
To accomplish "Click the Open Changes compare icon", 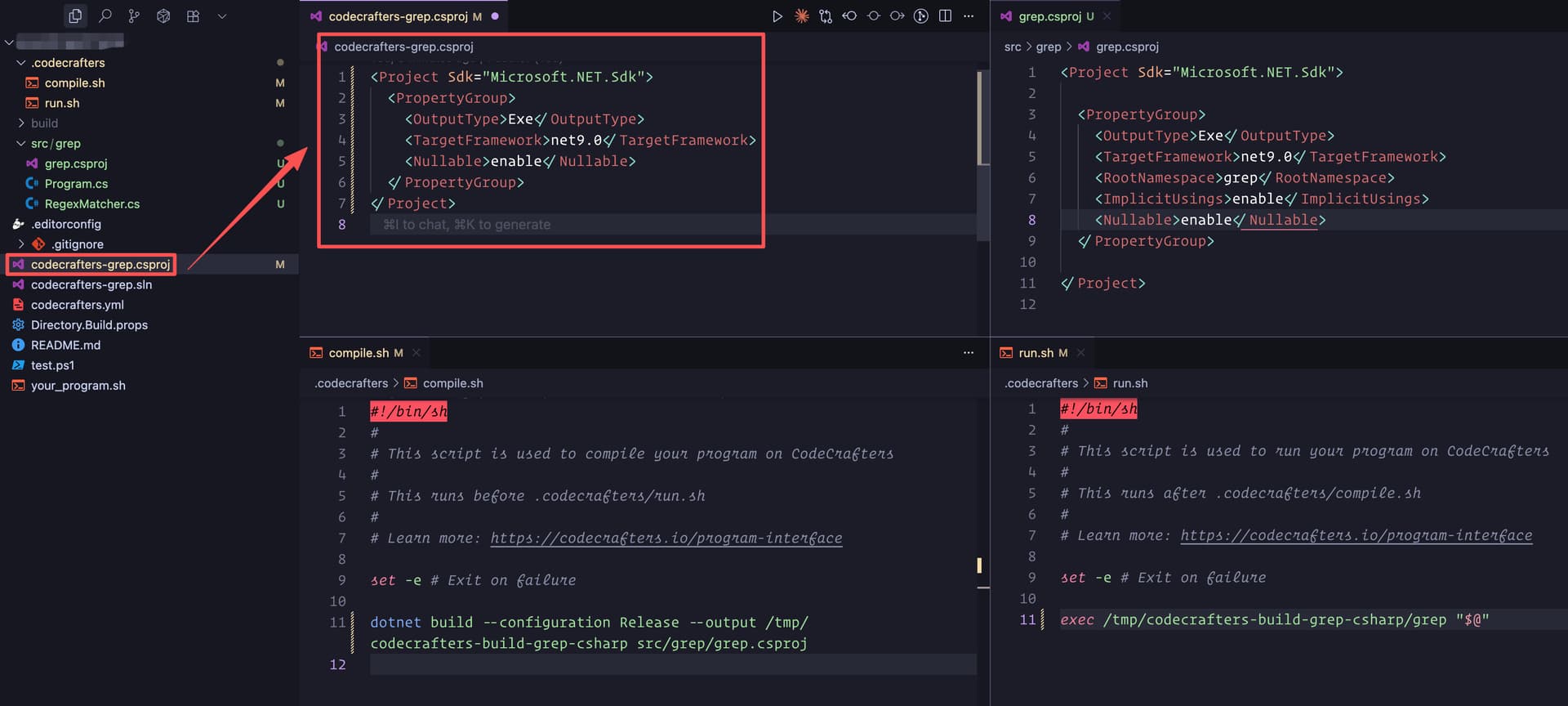I will pyautogui.click(x=826, y=16).
